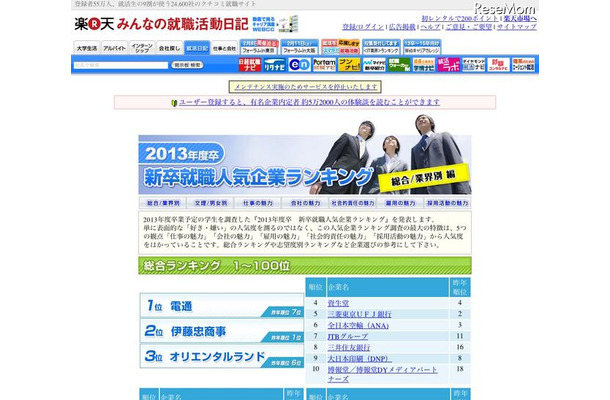Select the 就活日記 tab
Viewport: 610px width, 400px height.
coord(197,48)
